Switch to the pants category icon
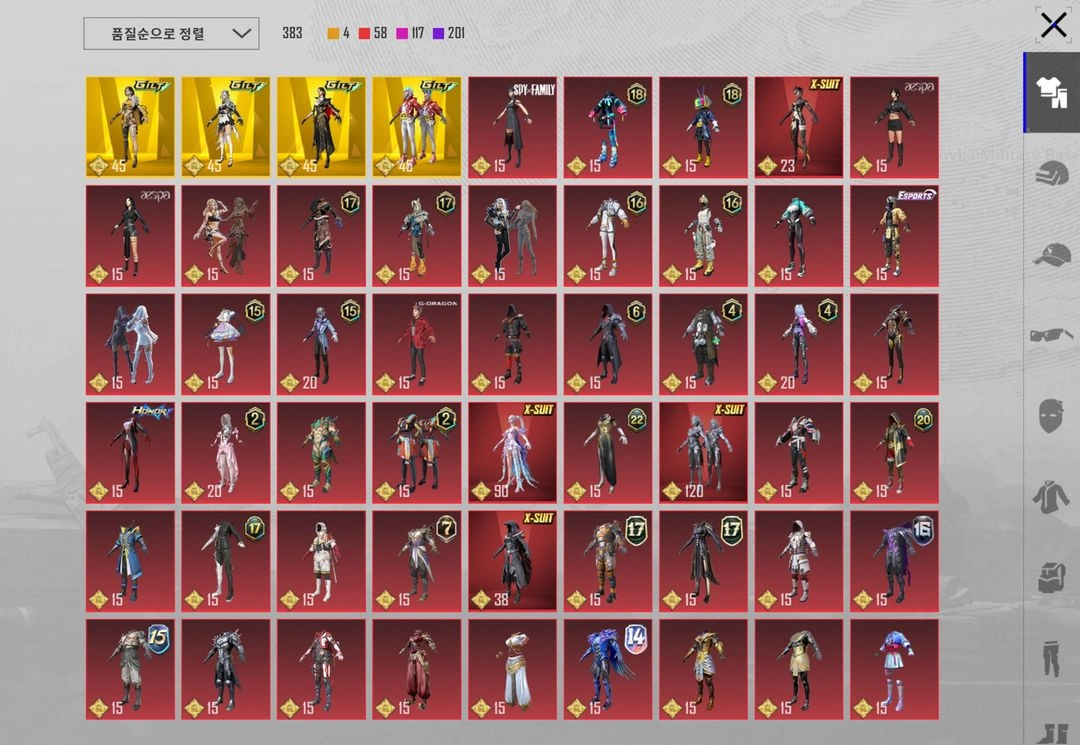 1051,658
